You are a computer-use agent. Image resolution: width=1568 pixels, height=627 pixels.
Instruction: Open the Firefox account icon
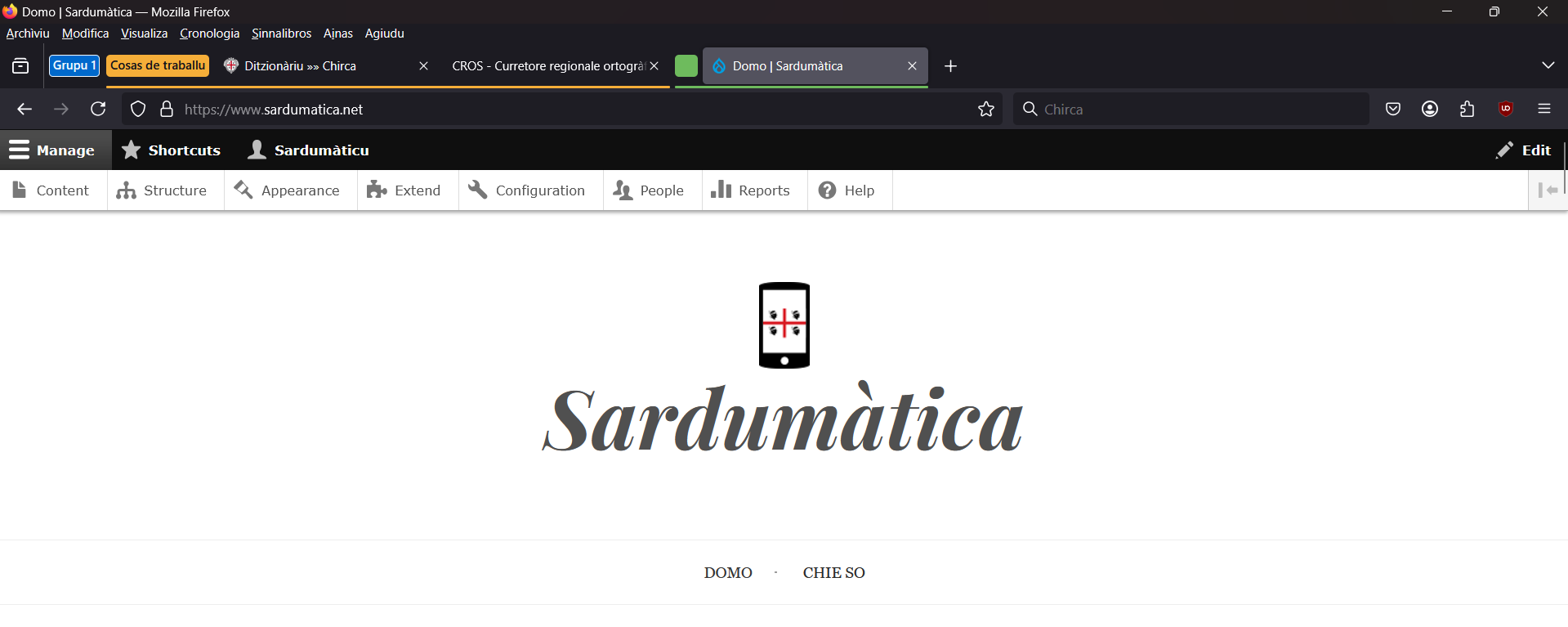click(1430, 109)
